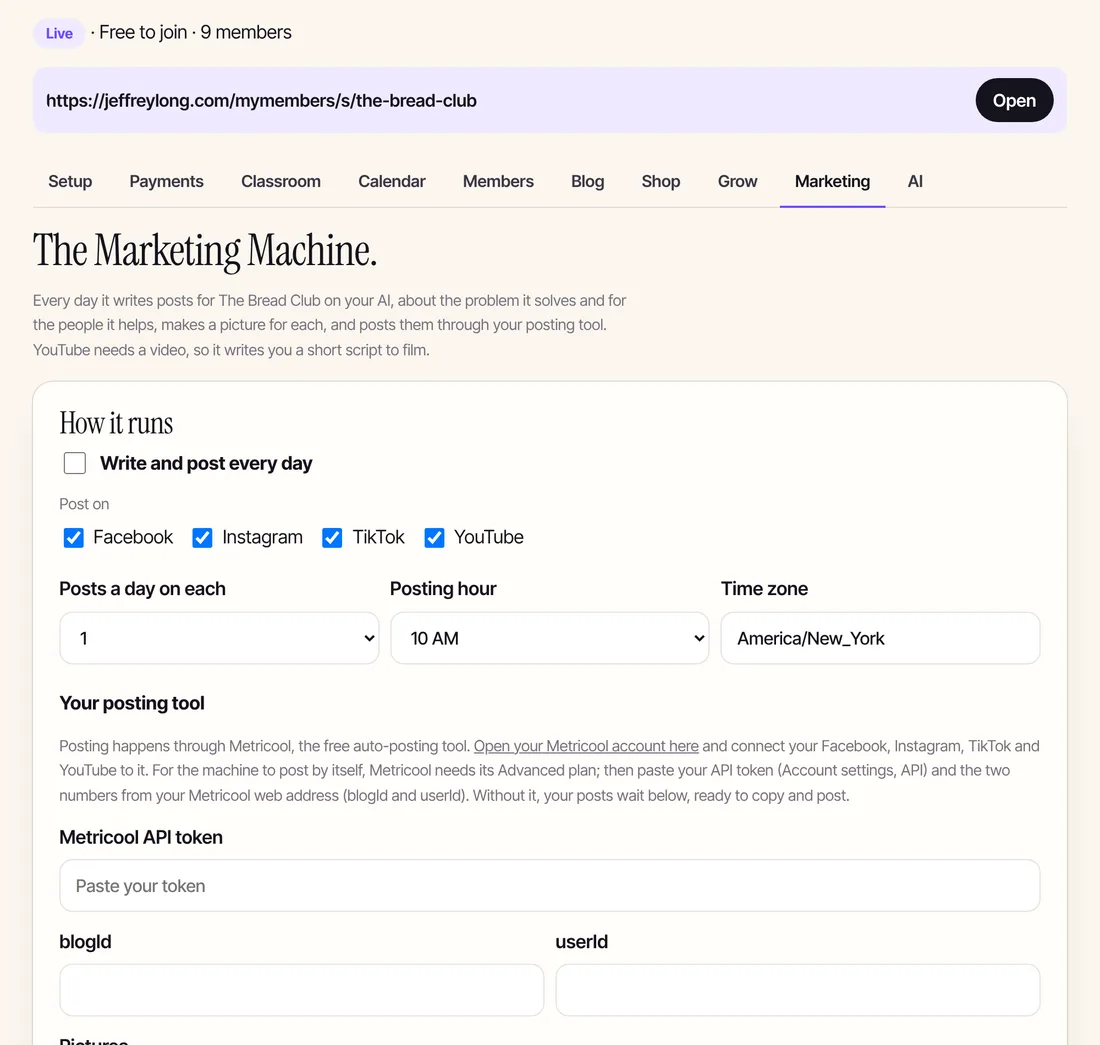This screenshot has width=1100, height=1045.
Task: Click the Live status badge
Action: tap(59, 33)
